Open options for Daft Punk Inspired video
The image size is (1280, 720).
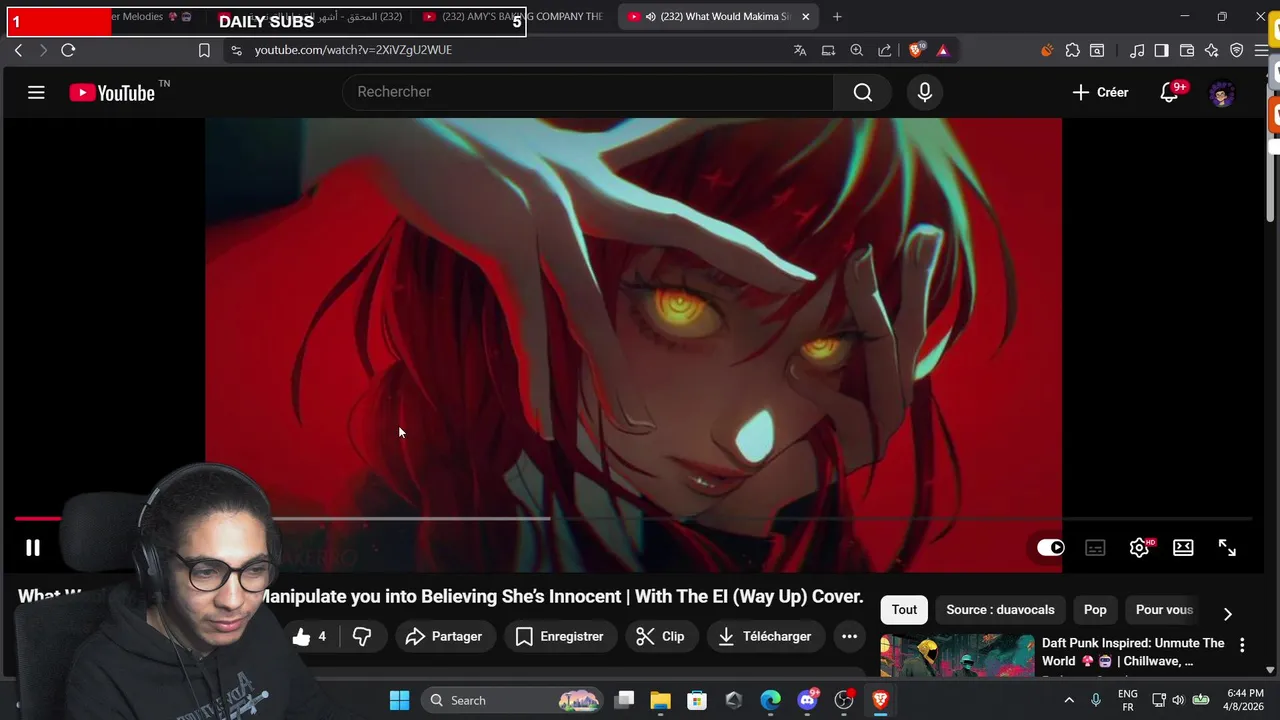(x=1242, y=645)
